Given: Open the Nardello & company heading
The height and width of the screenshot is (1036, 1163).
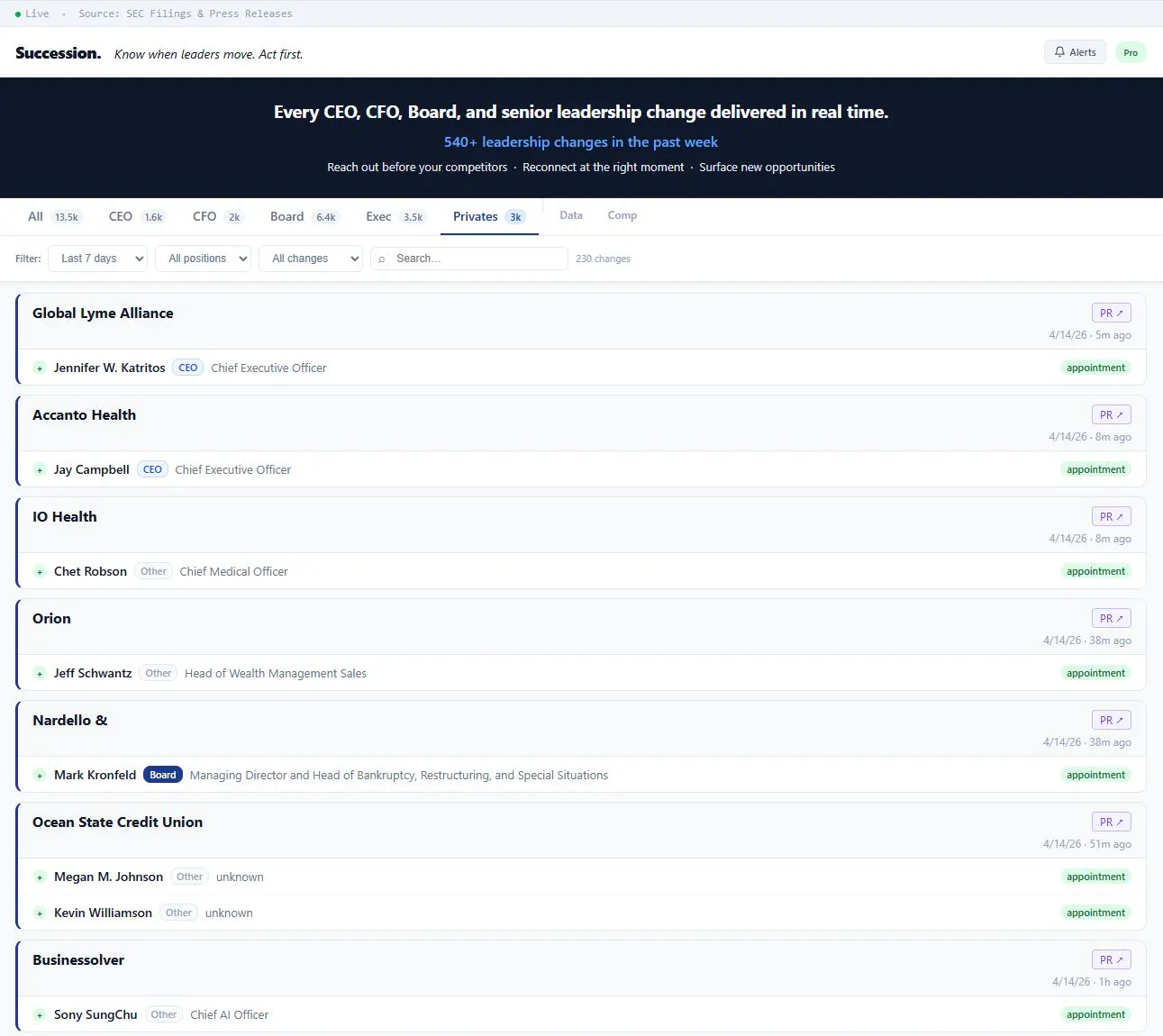Looking at the screenshot, I should click(x=69, y=720).
